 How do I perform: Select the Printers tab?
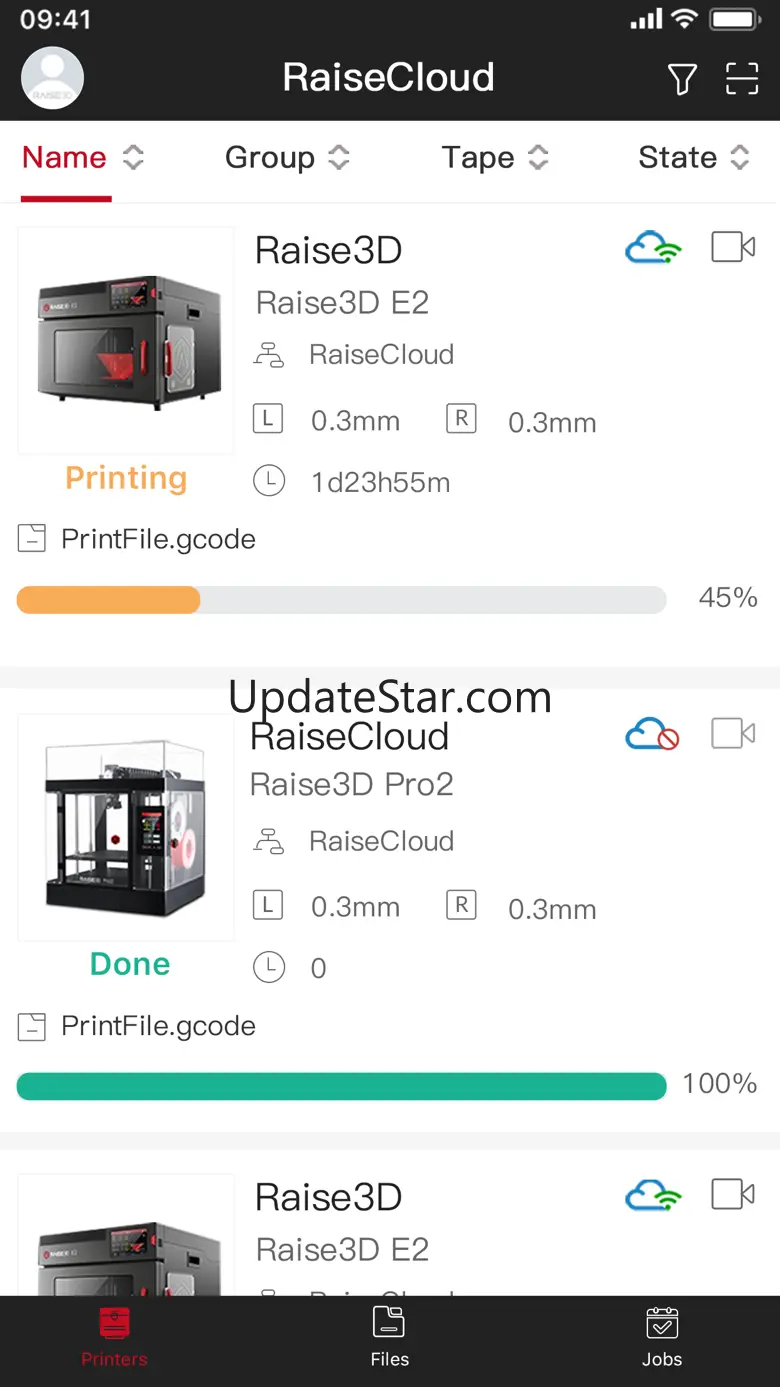(x=114, y=1336)
